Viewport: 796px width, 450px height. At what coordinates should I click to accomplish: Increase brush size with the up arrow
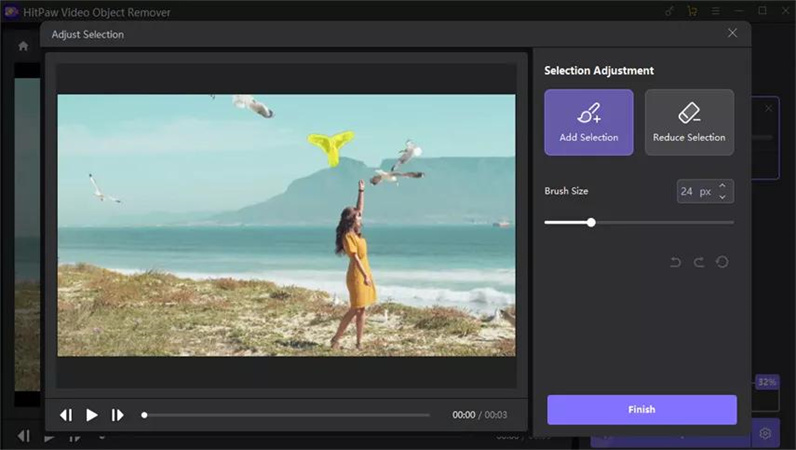pos(723,185)
